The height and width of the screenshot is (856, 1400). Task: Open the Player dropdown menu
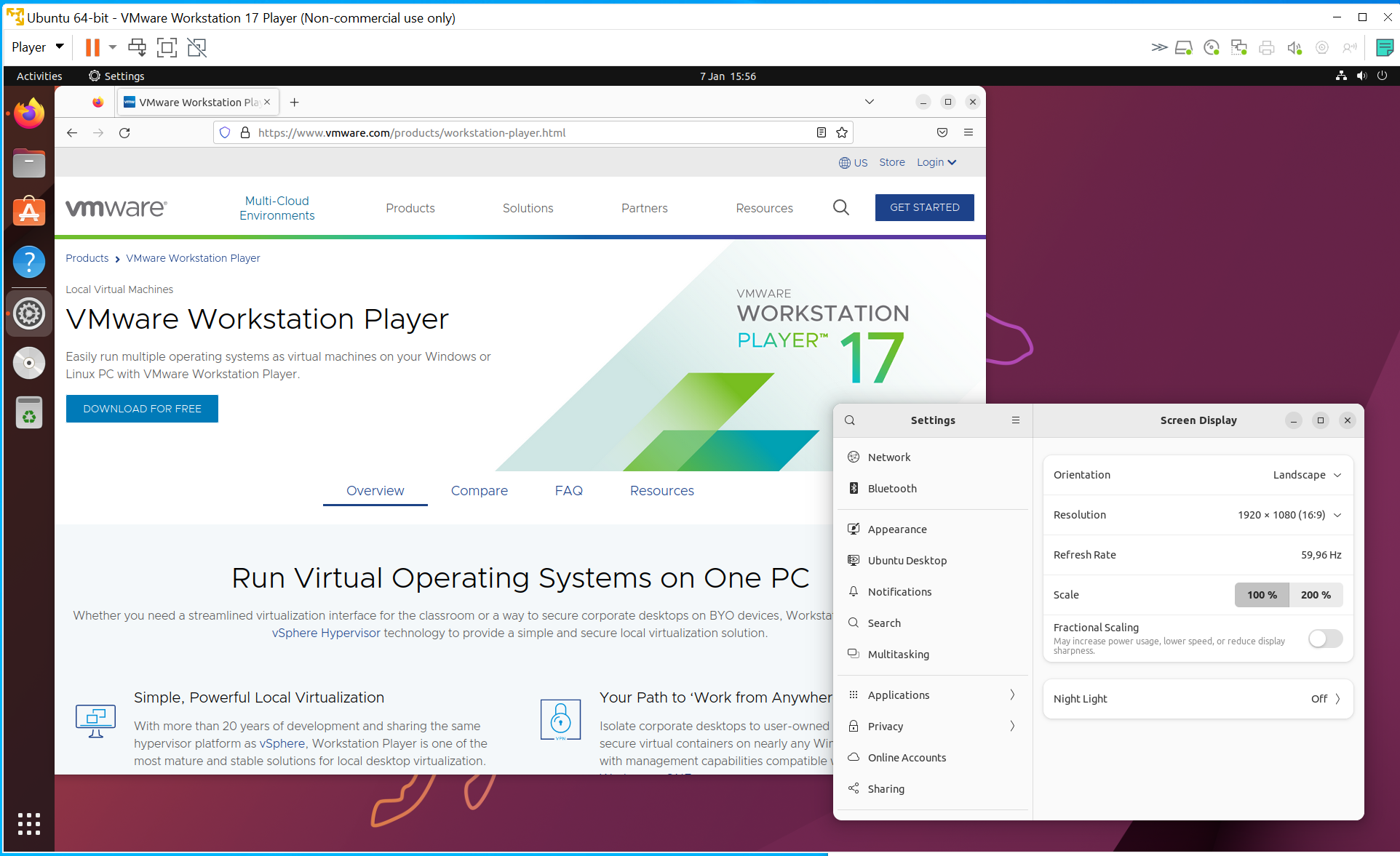[38, 47]
